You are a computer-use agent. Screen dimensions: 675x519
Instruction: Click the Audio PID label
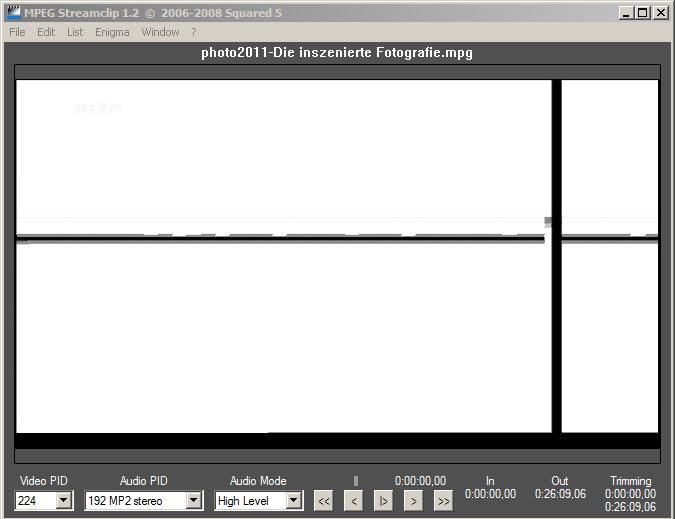click(x=143, y=481)
